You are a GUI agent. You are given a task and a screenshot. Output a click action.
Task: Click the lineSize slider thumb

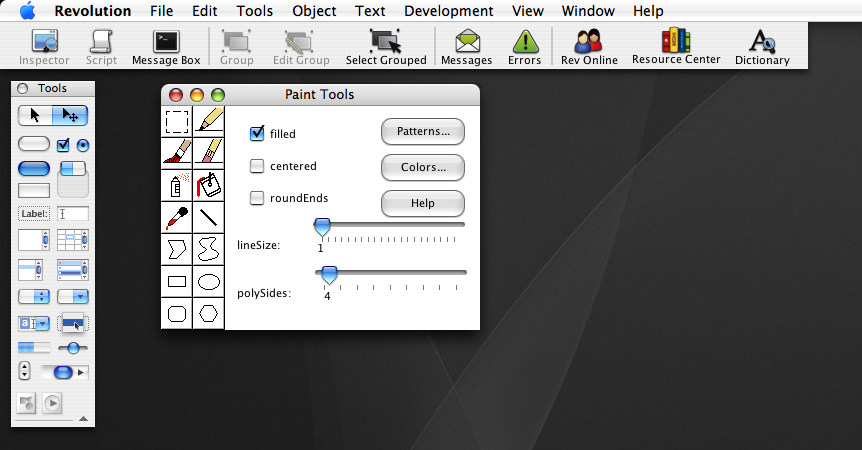tap(322, 227)
